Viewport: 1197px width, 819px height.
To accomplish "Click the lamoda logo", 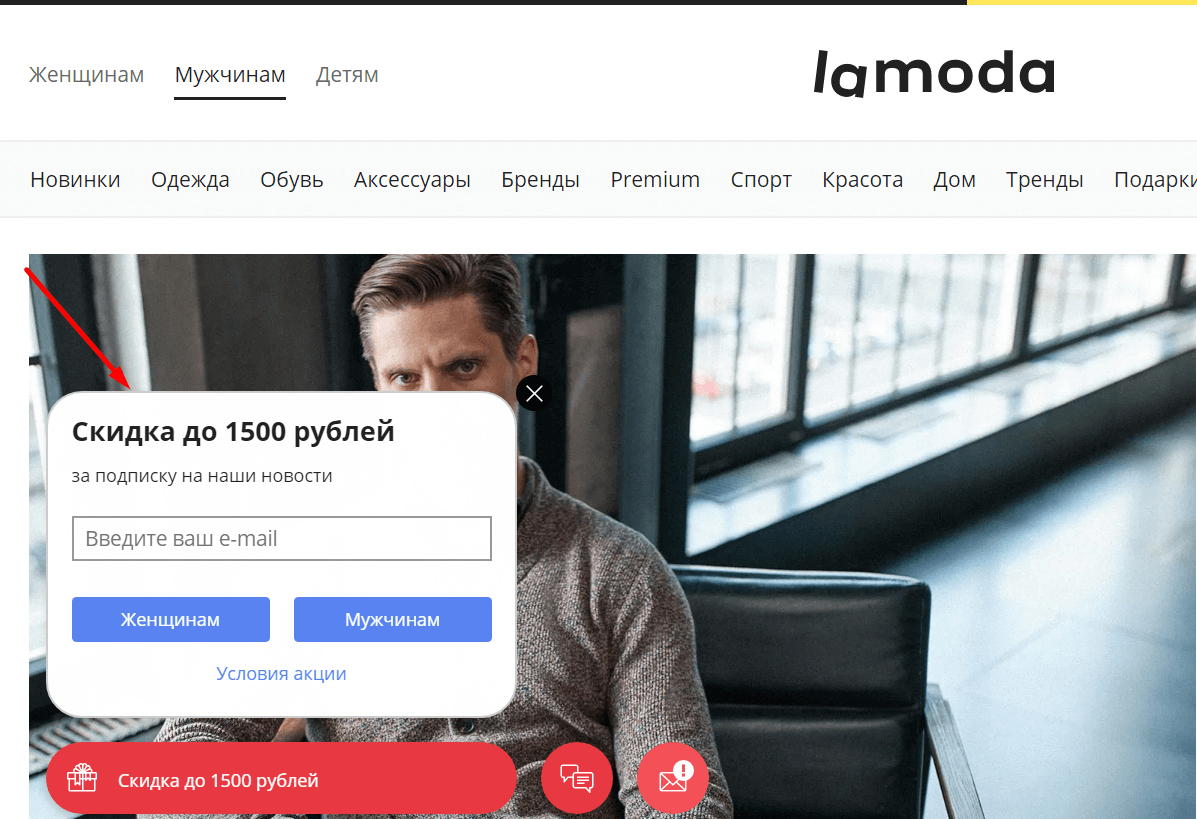I will pyautogui.click(x=934, y=73).
